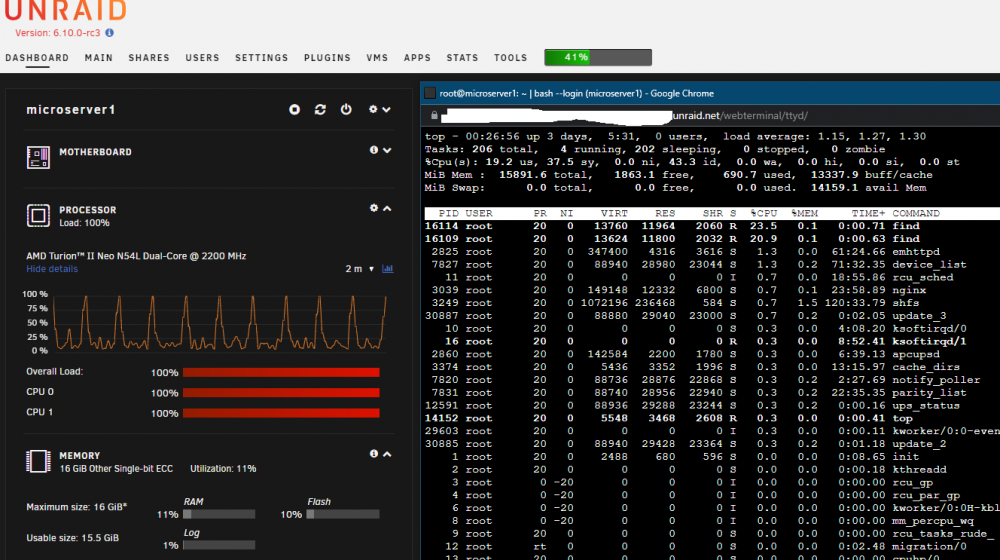Switch to the Main tab

(99, 57)
